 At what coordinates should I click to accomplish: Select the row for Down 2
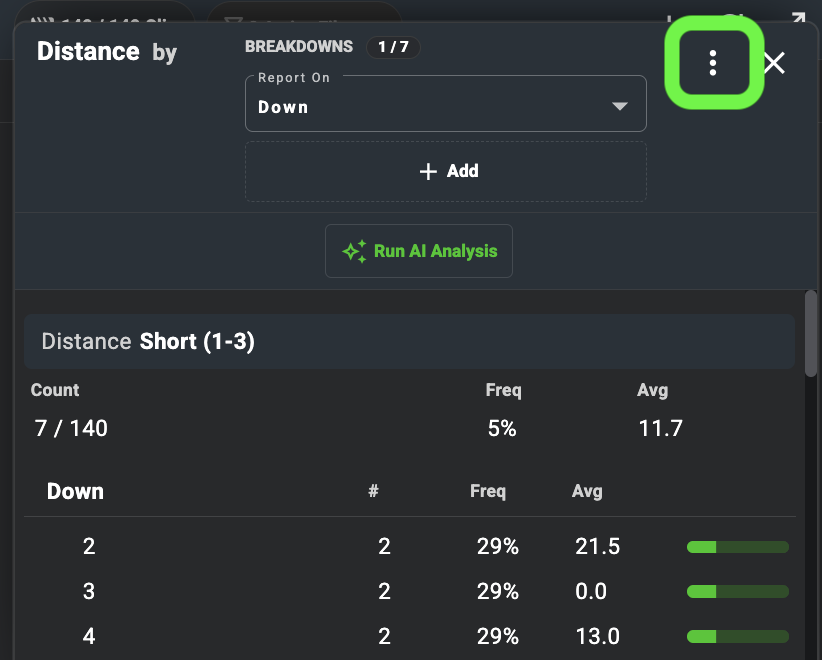[409, 547]
